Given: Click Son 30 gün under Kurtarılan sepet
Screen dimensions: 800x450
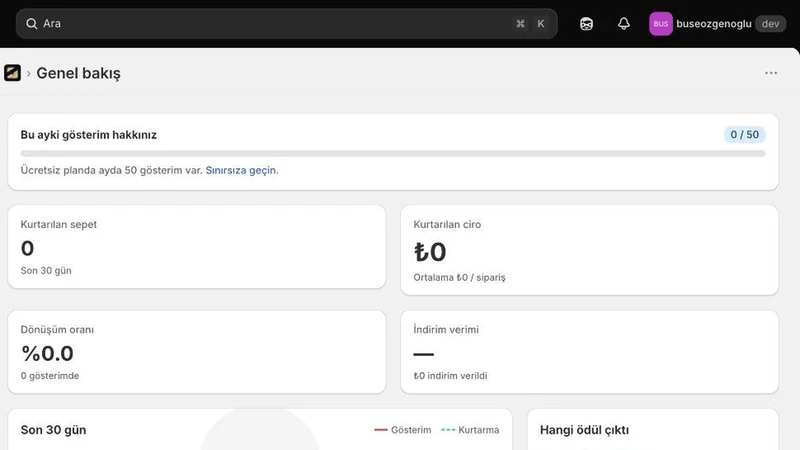Looking at the screenshot, I should 46,271.
